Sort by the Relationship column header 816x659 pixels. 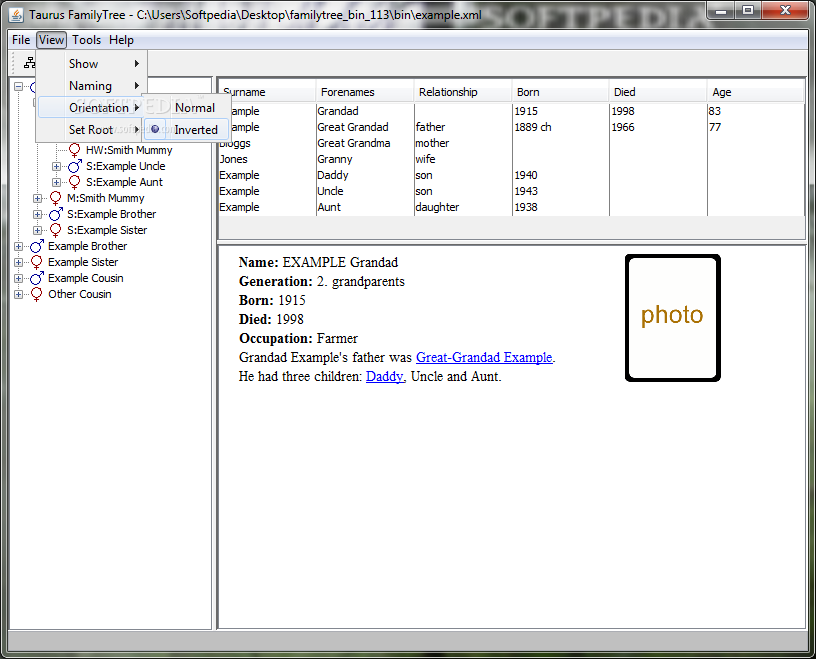click(463, 92)
